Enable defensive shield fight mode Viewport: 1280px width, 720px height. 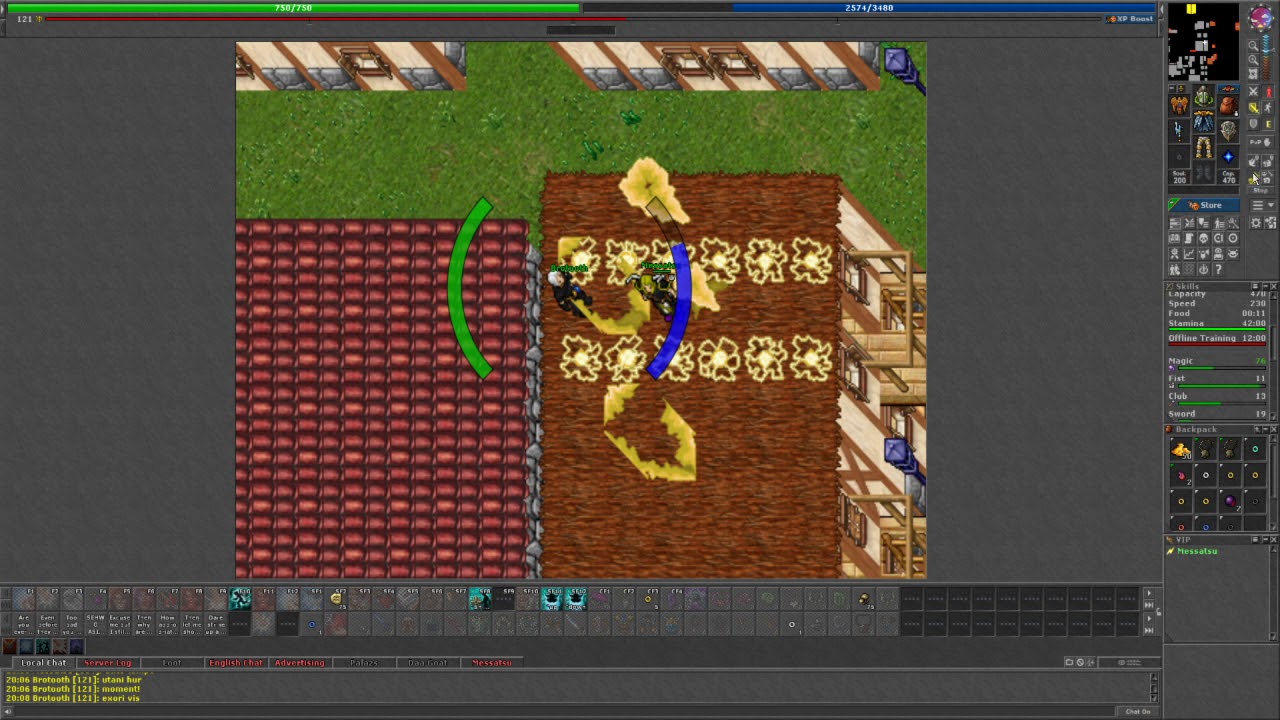[x=1253, y=123]
